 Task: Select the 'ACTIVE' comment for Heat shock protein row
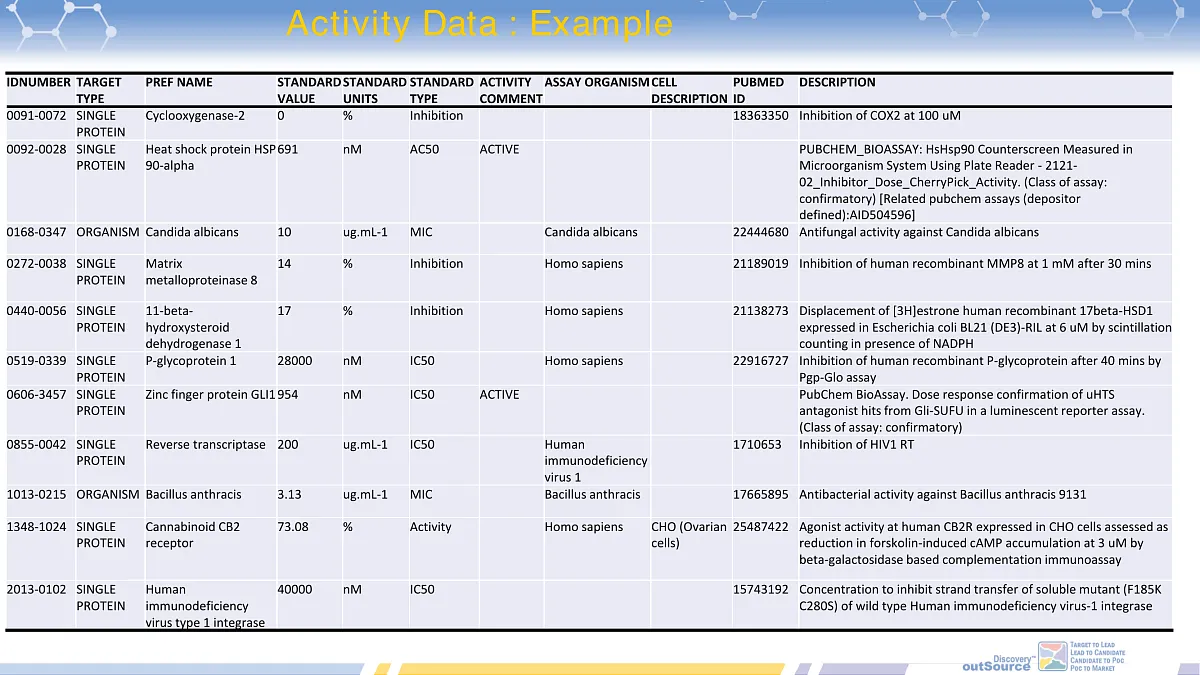click(501, 149)
